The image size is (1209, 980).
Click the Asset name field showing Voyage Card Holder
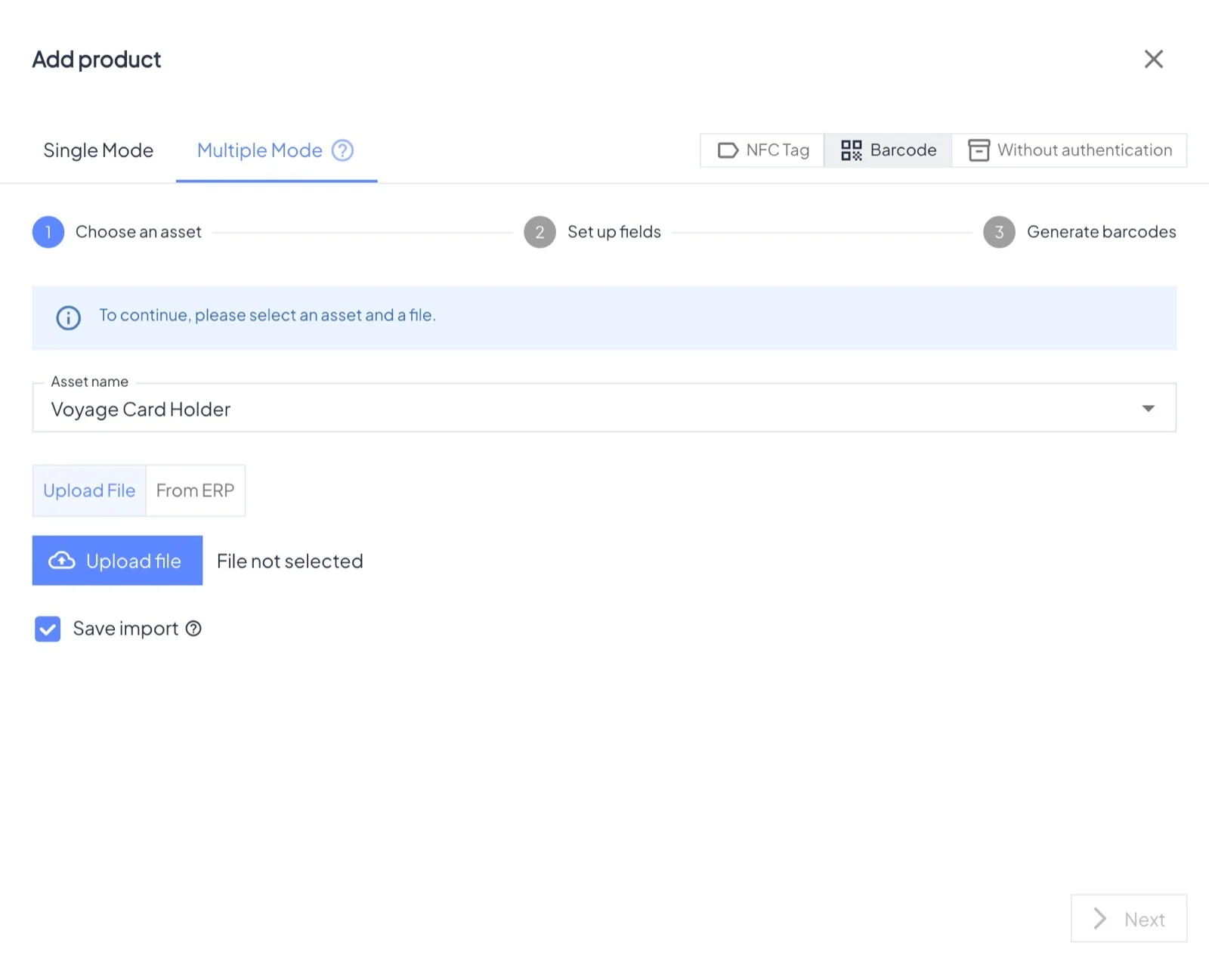pos(604,408)
